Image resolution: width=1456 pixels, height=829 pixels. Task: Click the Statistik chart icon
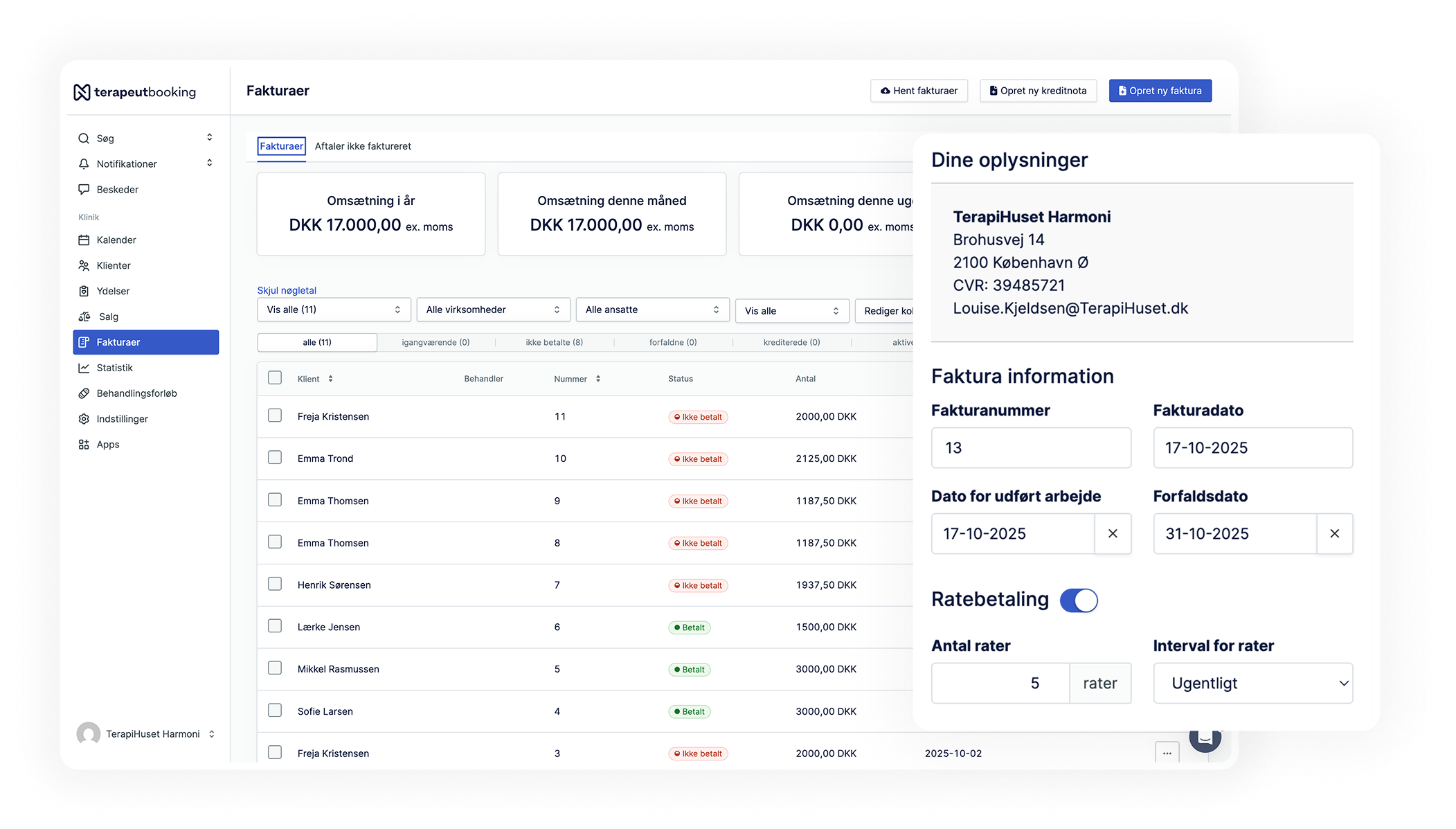point(84,368)
